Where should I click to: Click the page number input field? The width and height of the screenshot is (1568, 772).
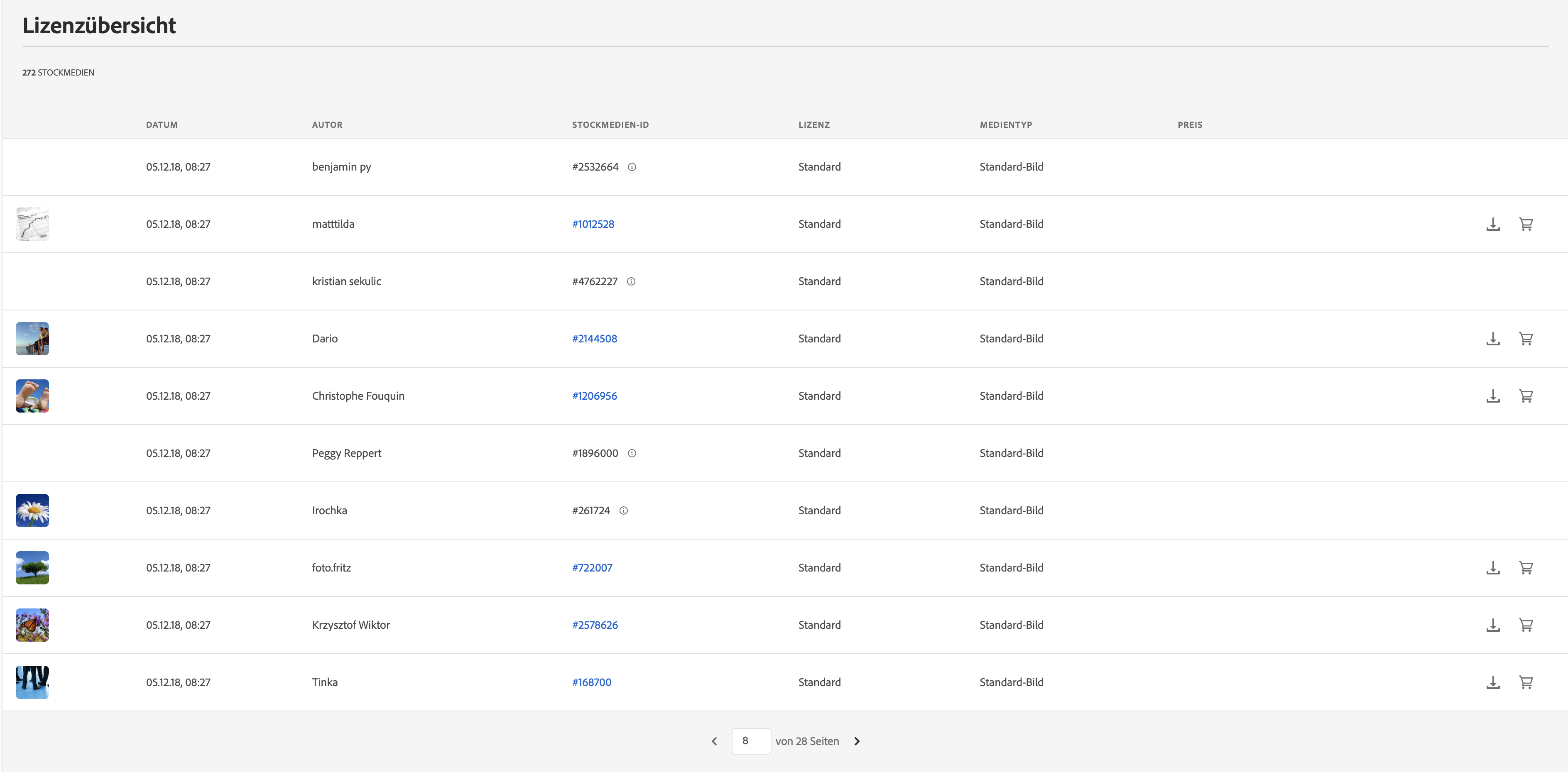tap(750, 741)
